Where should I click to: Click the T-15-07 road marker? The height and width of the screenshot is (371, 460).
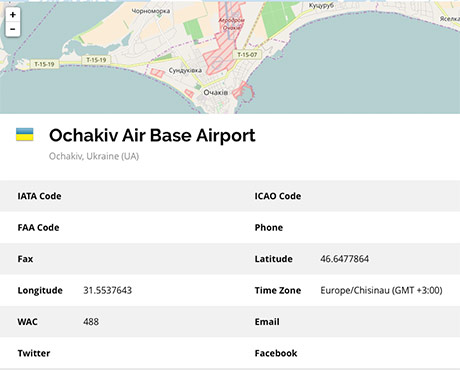coord(247,55)
